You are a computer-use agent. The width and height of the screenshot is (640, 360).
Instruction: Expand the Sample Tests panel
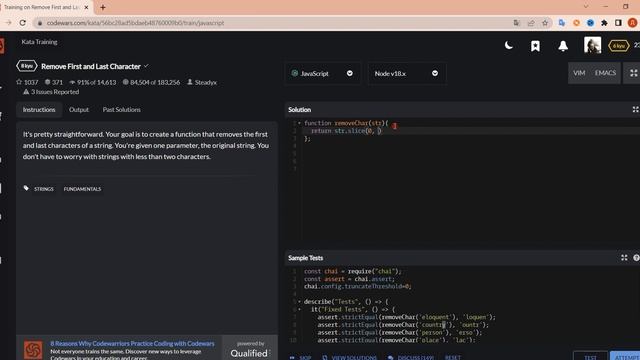pyautogui.click(x=624, y=258)
